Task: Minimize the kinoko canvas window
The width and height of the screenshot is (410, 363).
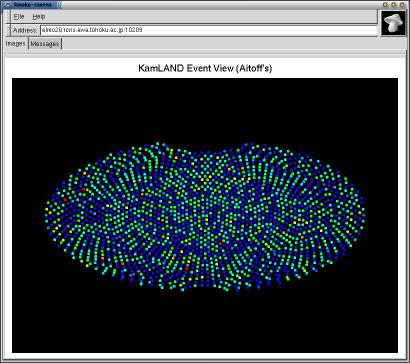Action: [x=385, y=5]
